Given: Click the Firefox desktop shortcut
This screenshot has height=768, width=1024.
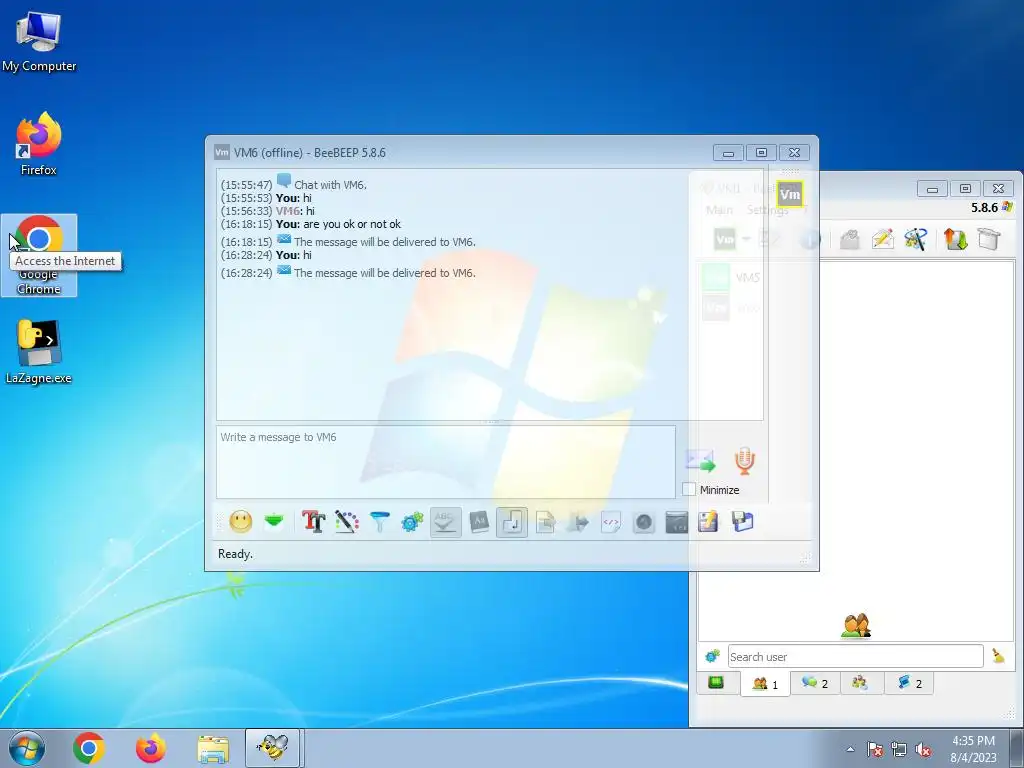Looking at the screenshot, I should 39,144.
